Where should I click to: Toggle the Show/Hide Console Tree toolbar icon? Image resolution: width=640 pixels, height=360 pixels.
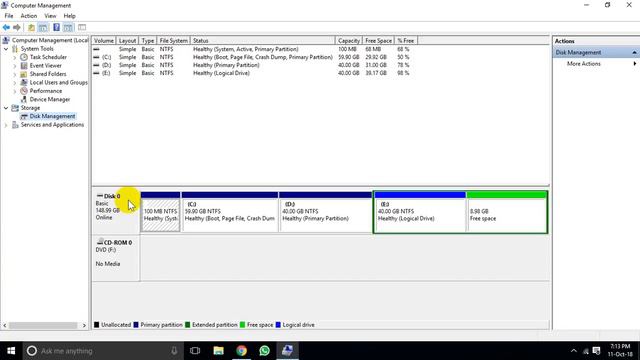[x=43, y=27]
